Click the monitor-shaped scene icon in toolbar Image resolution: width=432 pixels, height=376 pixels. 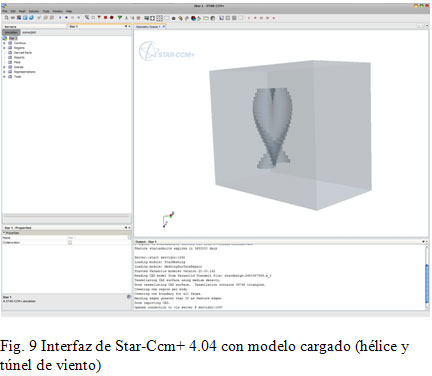[146, 18]
